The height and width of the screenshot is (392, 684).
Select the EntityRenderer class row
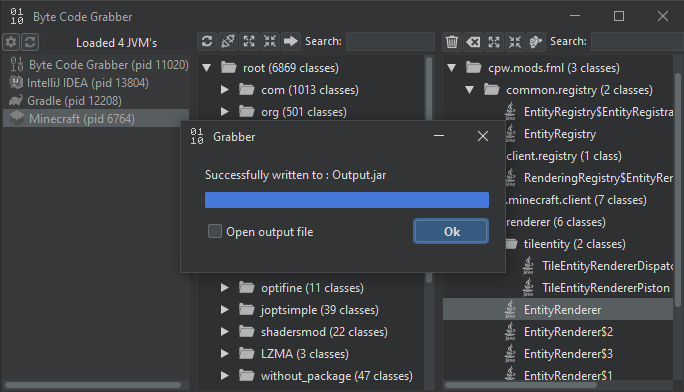click(558, 310)
